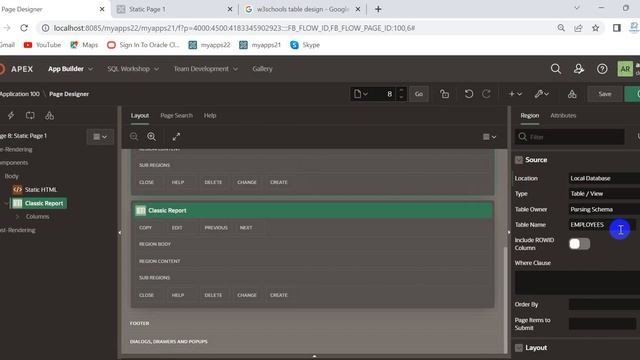This screenshot has width=640, height=360.
Task: Open Page Shared Components tab in left pane
Action: (49, 116)
